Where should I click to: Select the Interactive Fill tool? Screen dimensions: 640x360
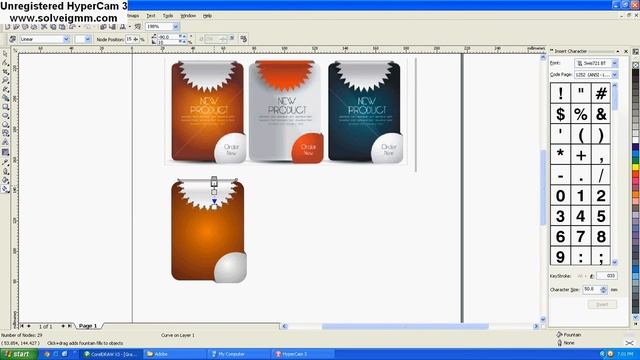5,189
